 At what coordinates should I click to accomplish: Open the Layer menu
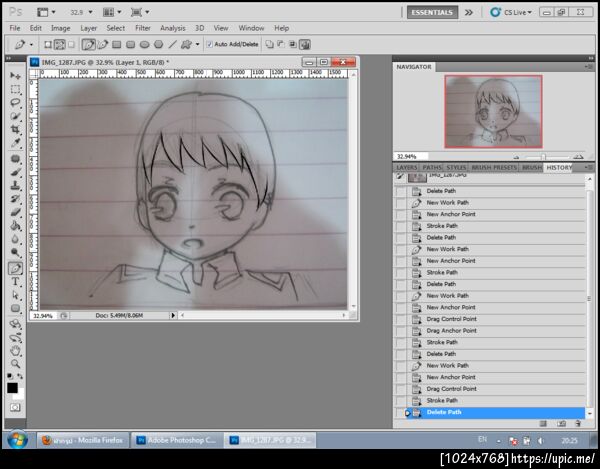[88, 28]
